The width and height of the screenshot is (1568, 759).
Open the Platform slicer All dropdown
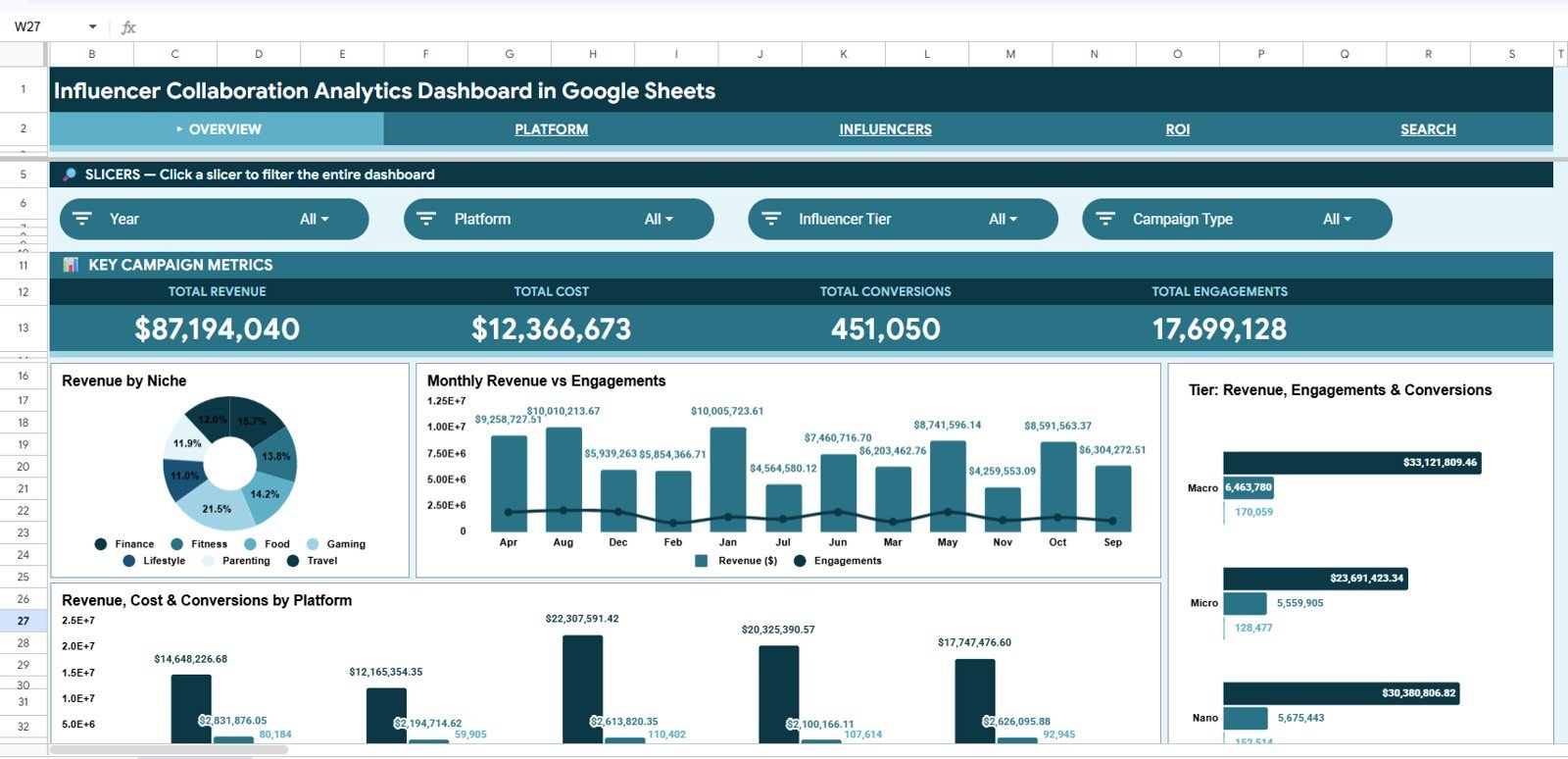(659, 219)
